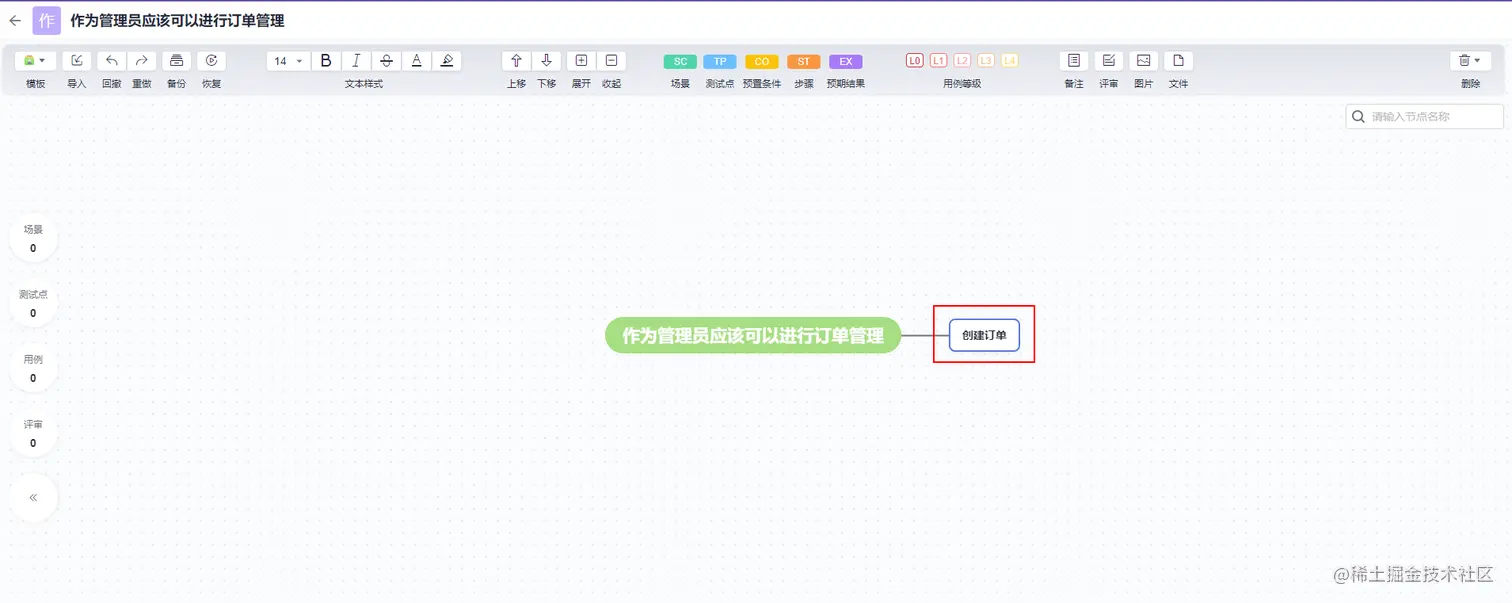Click the 图片 image icon
This screenshot has width=1512, height=603.
click(x=1144, y=61)
